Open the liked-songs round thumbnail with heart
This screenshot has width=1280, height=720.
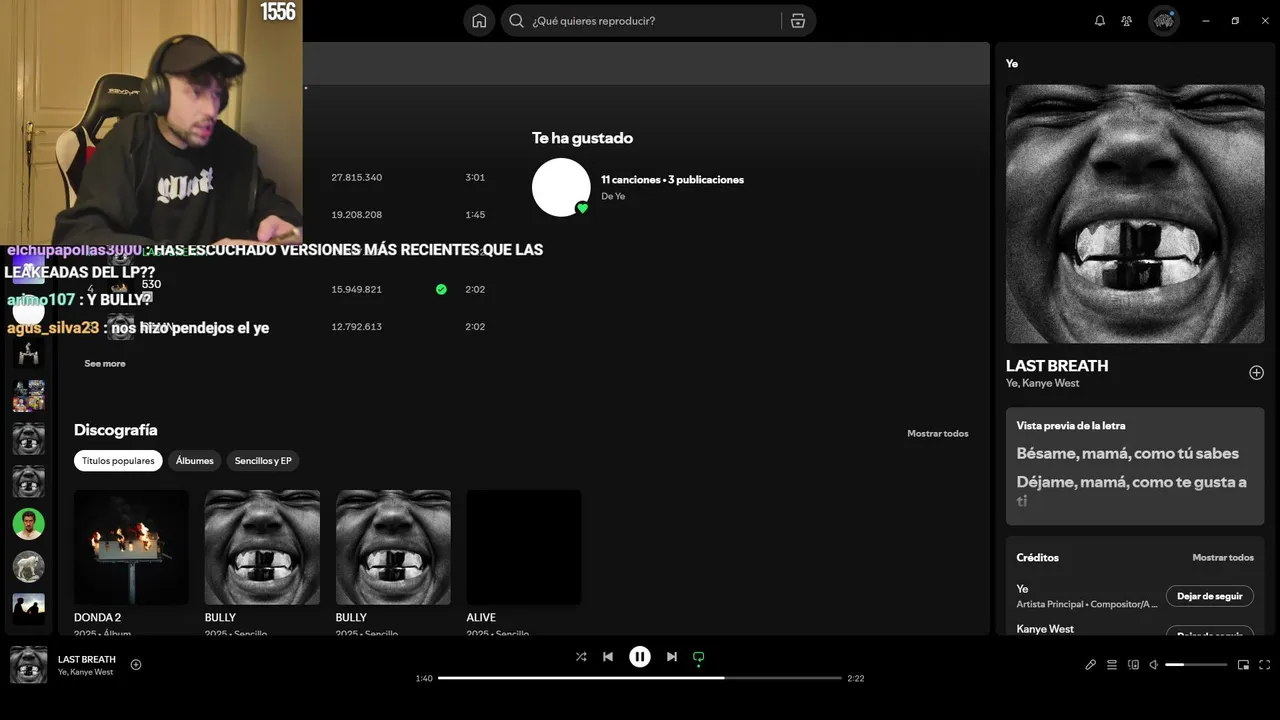coord(561,187)
